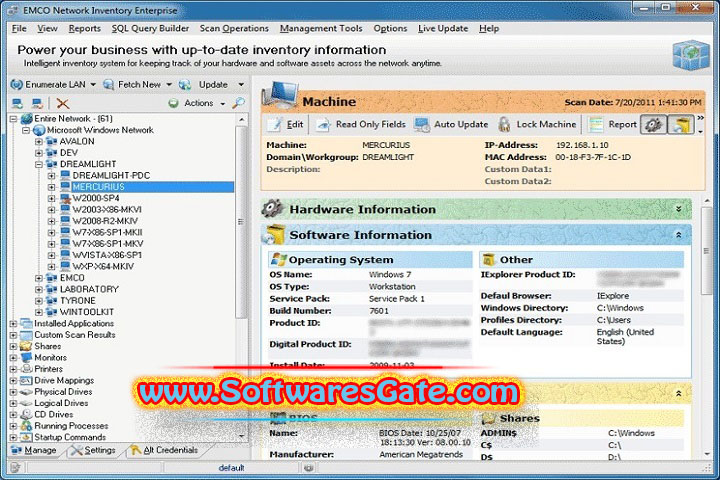
Task: Open the SQL Query Builder menu
Action: 150,28
